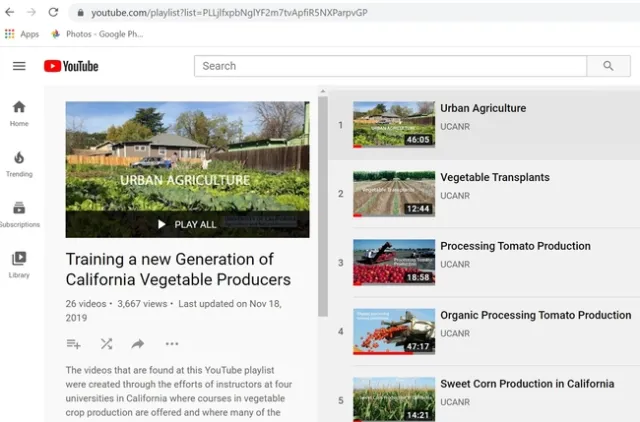Click the YouTube logo
Image resolution: width=640 pixels, height=422 pixels.
tap(71, 66)
